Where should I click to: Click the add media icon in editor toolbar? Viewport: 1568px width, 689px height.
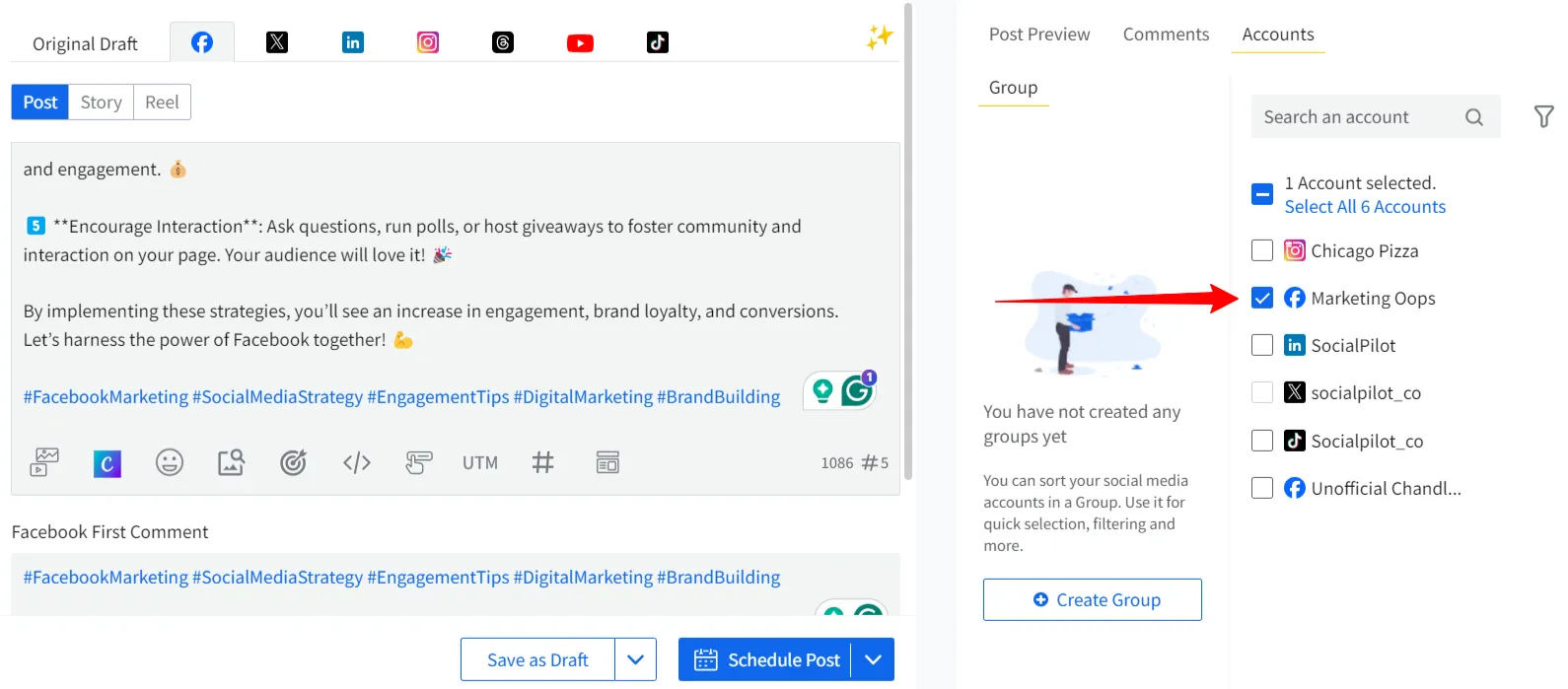[x=44, y=461]
